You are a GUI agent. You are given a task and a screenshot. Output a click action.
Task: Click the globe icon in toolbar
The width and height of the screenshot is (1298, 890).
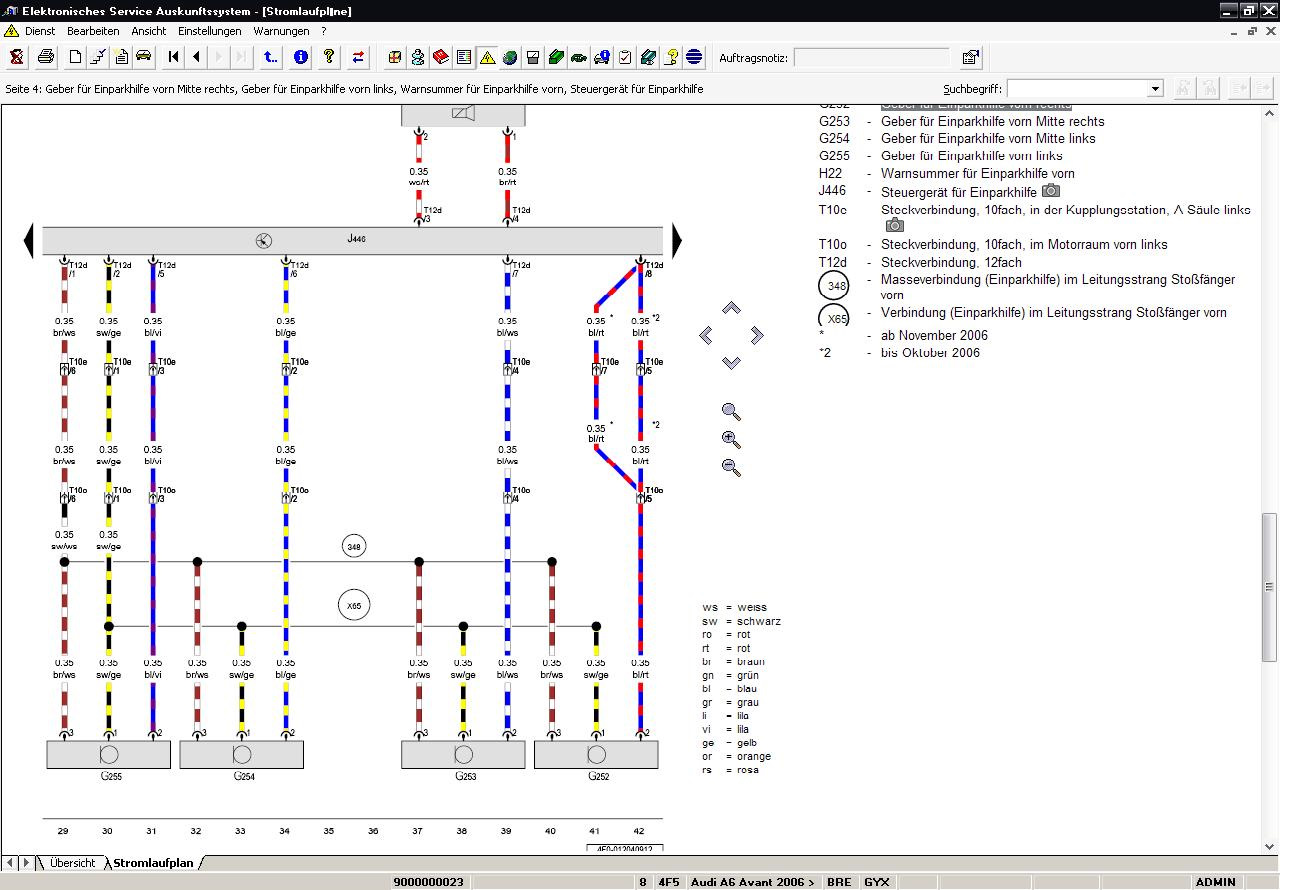(510, 57)
